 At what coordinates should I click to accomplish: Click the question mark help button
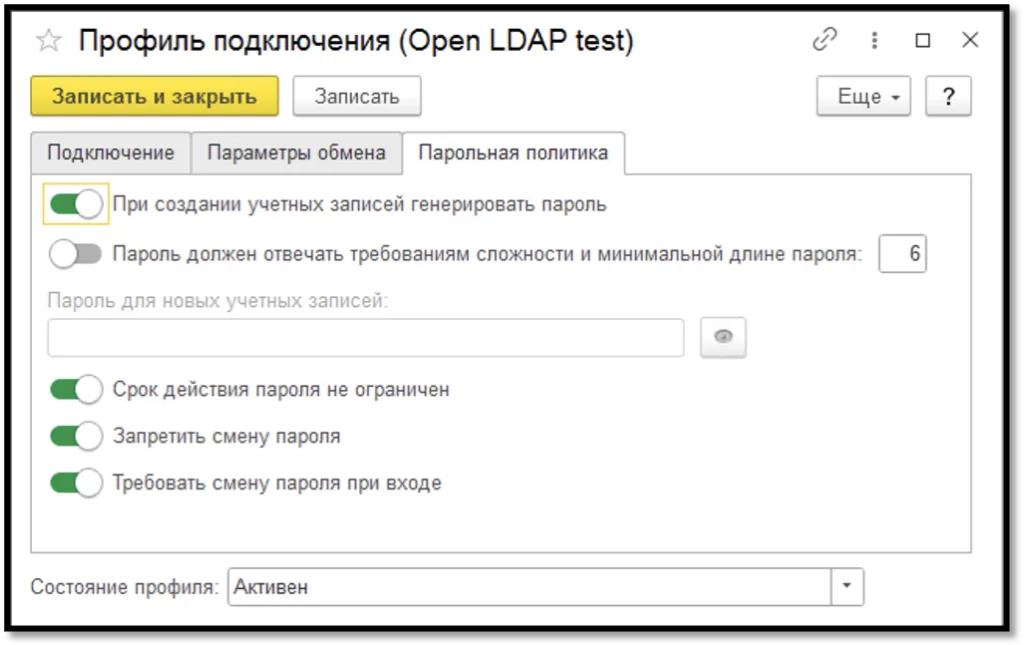pyautogui.click(x=949, y=96)
